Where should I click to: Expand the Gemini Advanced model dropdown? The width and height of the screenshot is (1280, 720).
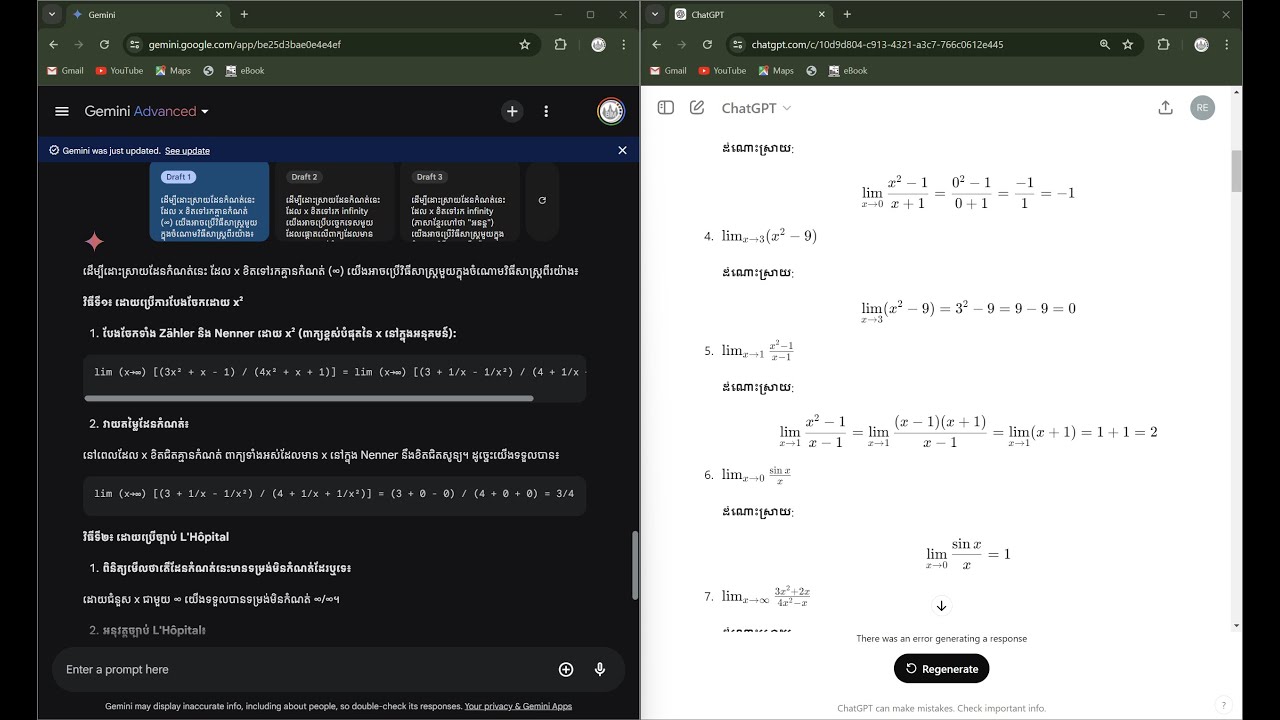tap(147, 112)
